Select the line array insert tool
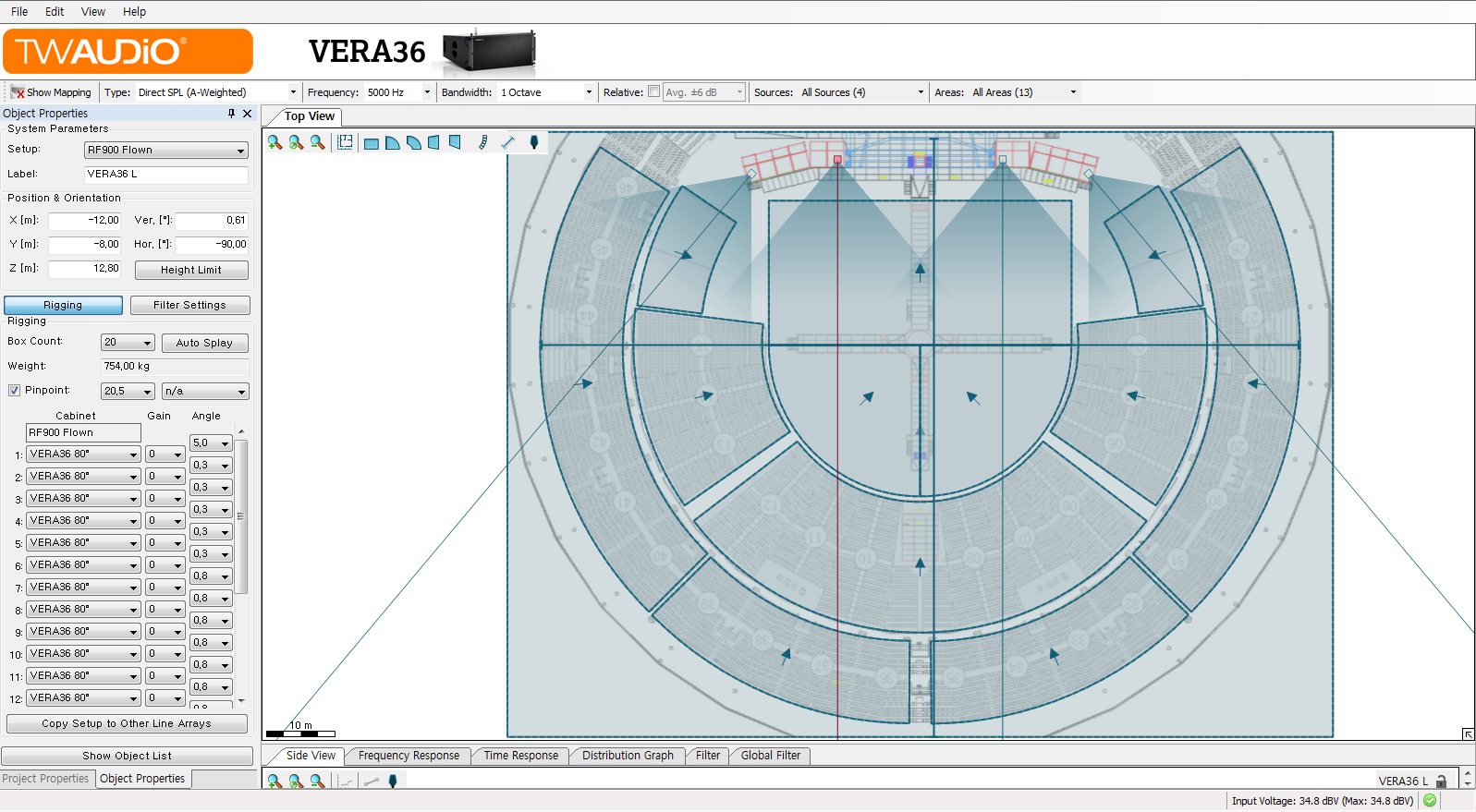 482,142
